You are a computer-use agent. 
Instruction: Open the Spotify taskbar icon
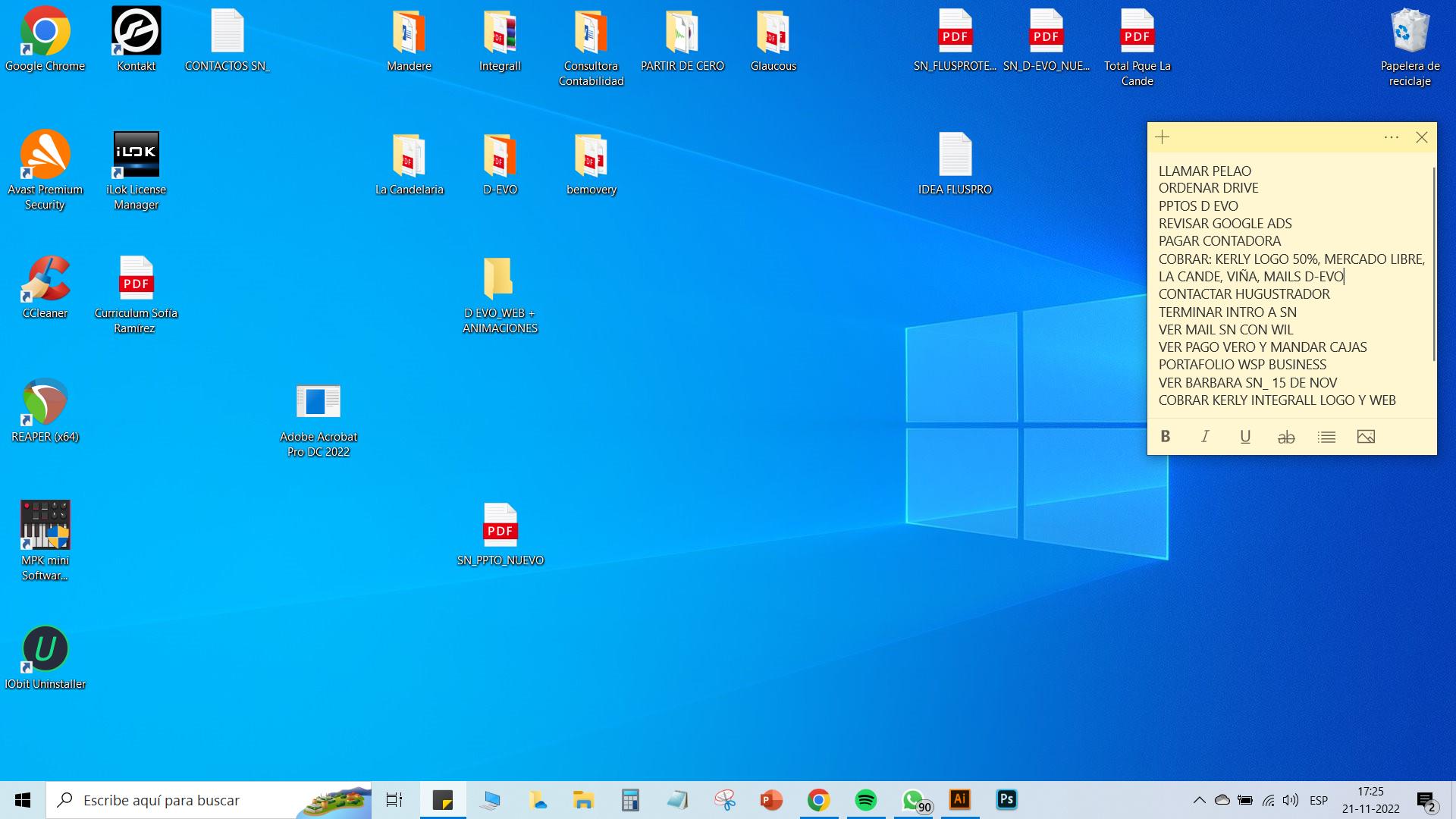pyautogui.click(x=865, y=800)
